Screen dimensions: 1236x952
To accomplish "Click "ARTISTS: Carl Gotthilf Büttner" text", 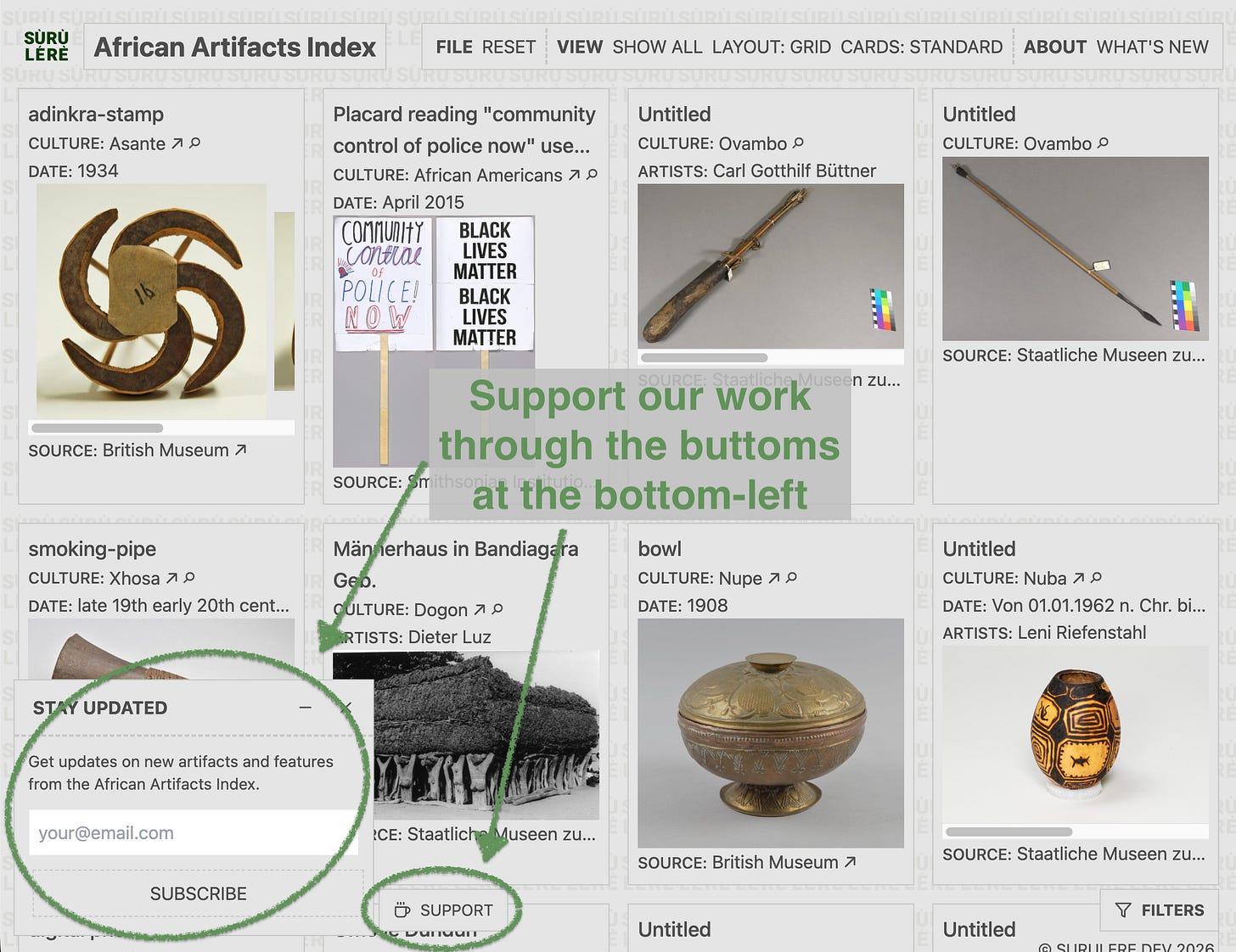I will 757,171.
